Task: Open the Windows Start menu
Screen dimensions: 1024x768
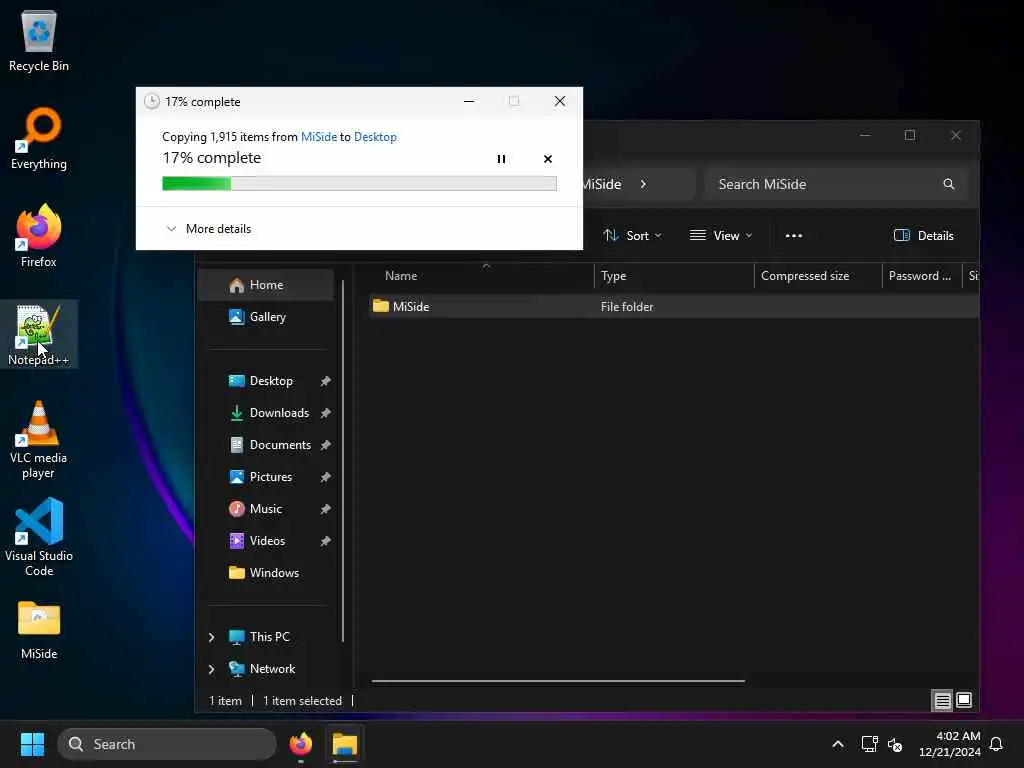Action: pyautogui.click(x=32, y=744)
